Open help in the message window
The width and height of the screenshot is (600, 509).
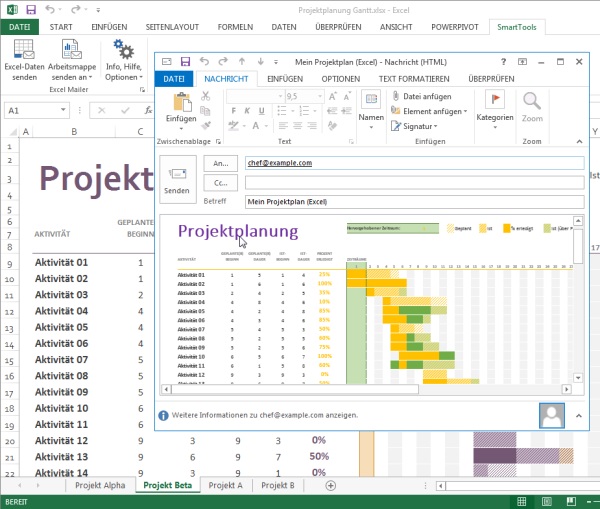click(x=504, y=62)
